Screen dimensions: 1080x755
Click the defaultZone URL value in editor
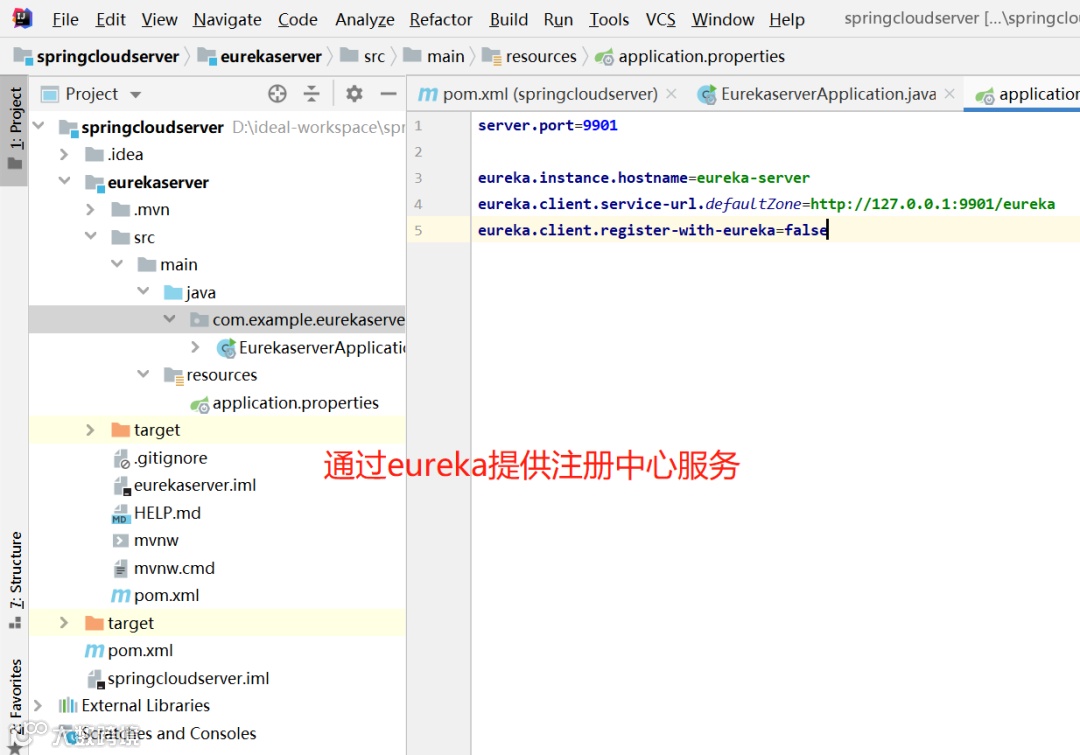pos(933,204)
